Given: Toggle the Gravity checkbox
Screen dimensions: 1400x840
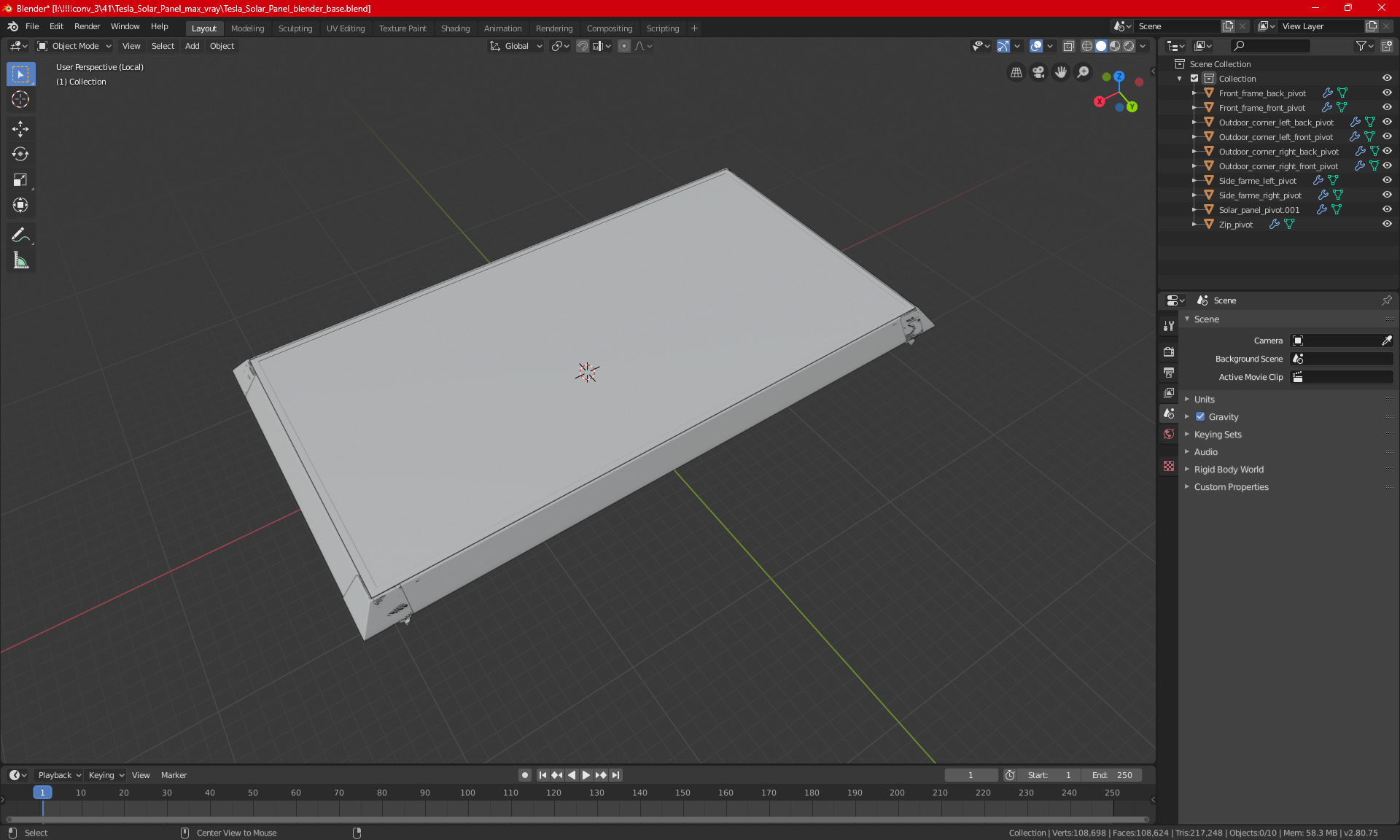Looking at the screenshot, I should click(1200, 417).
